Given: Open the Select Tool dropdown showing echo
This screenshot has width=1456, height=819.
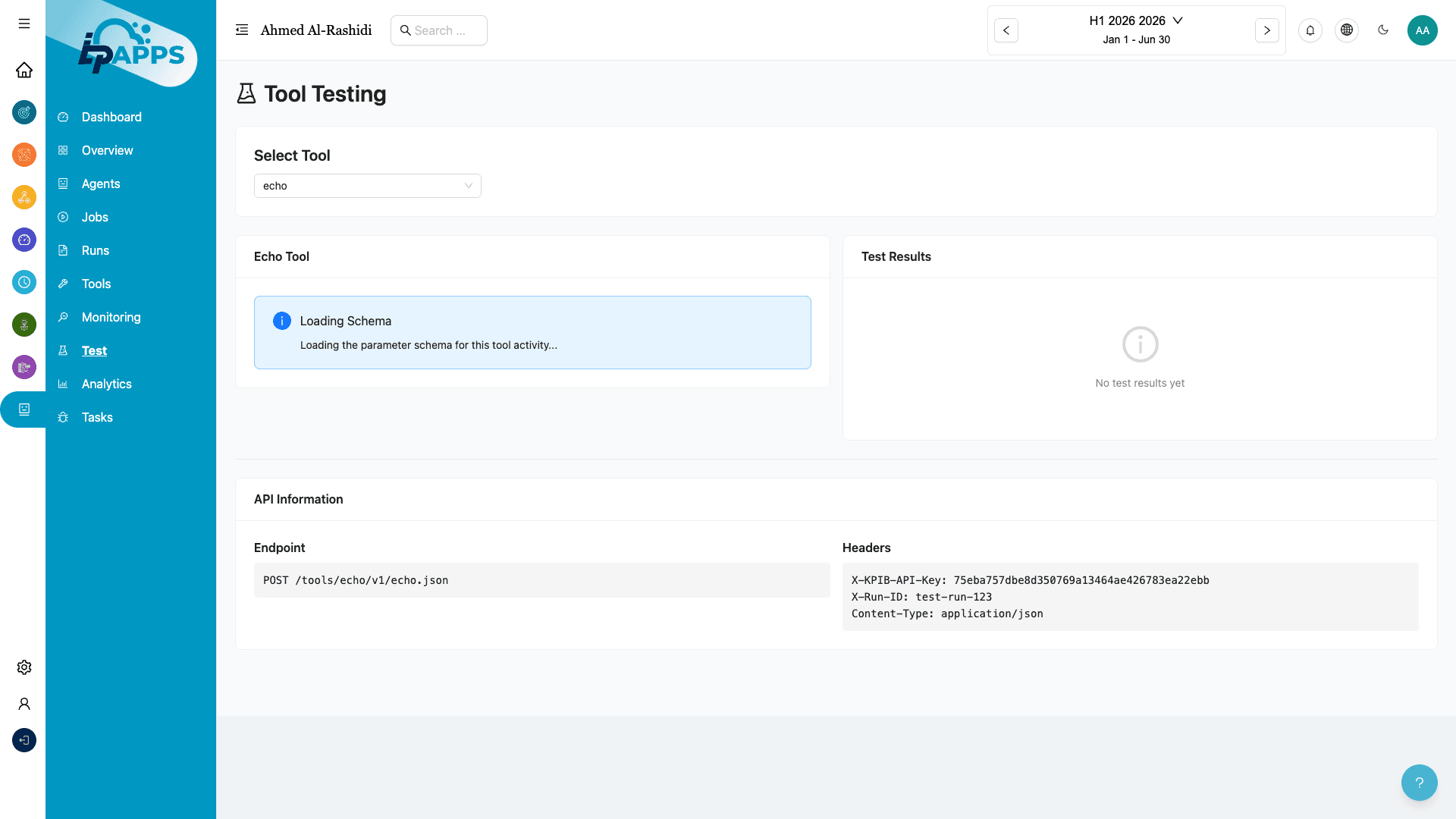Looking at the screenshot, I should (367, 186).
